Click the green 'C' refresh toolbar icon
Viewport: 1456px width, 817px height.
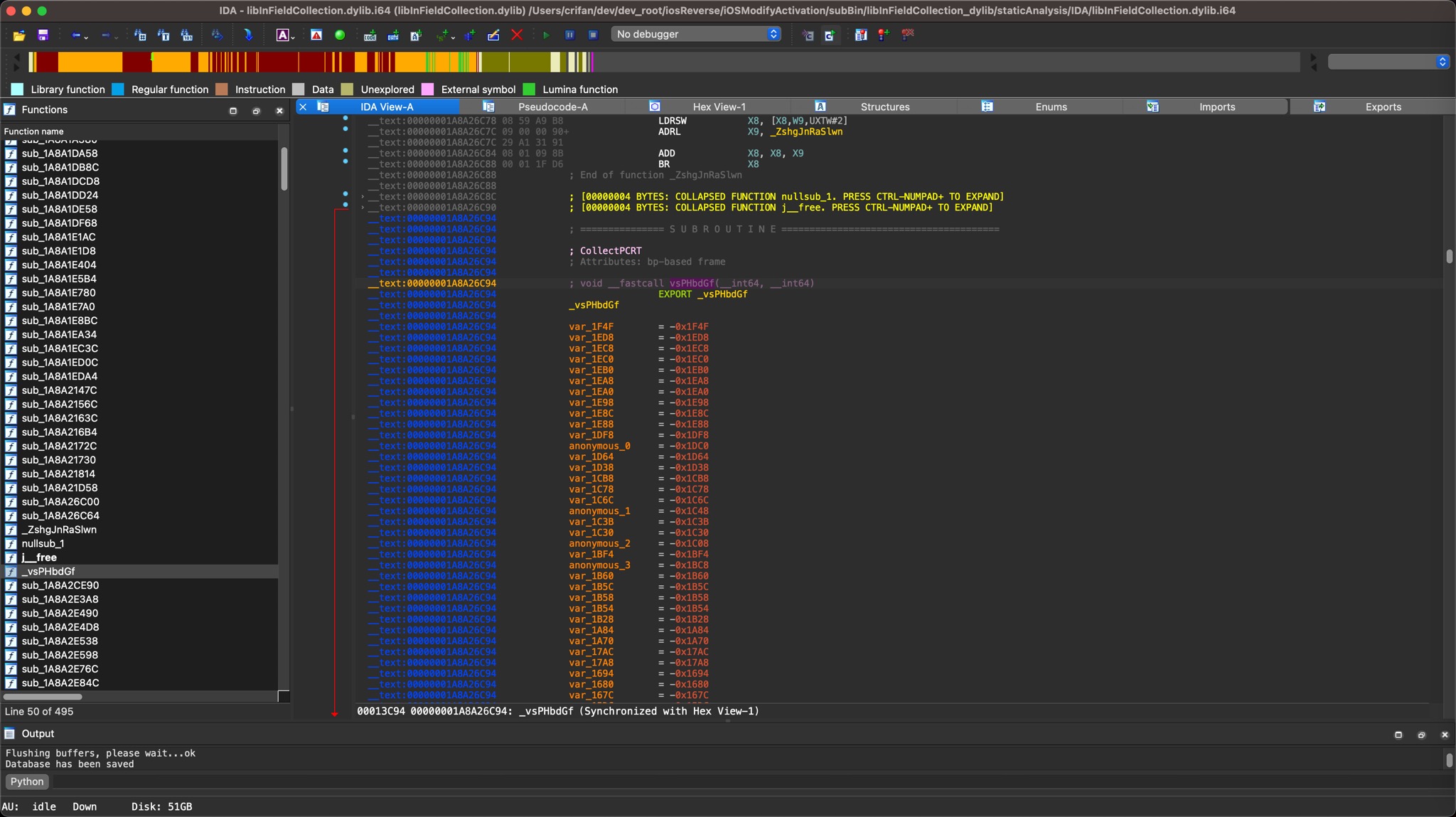pyautogui.click(x=830, y=35)
